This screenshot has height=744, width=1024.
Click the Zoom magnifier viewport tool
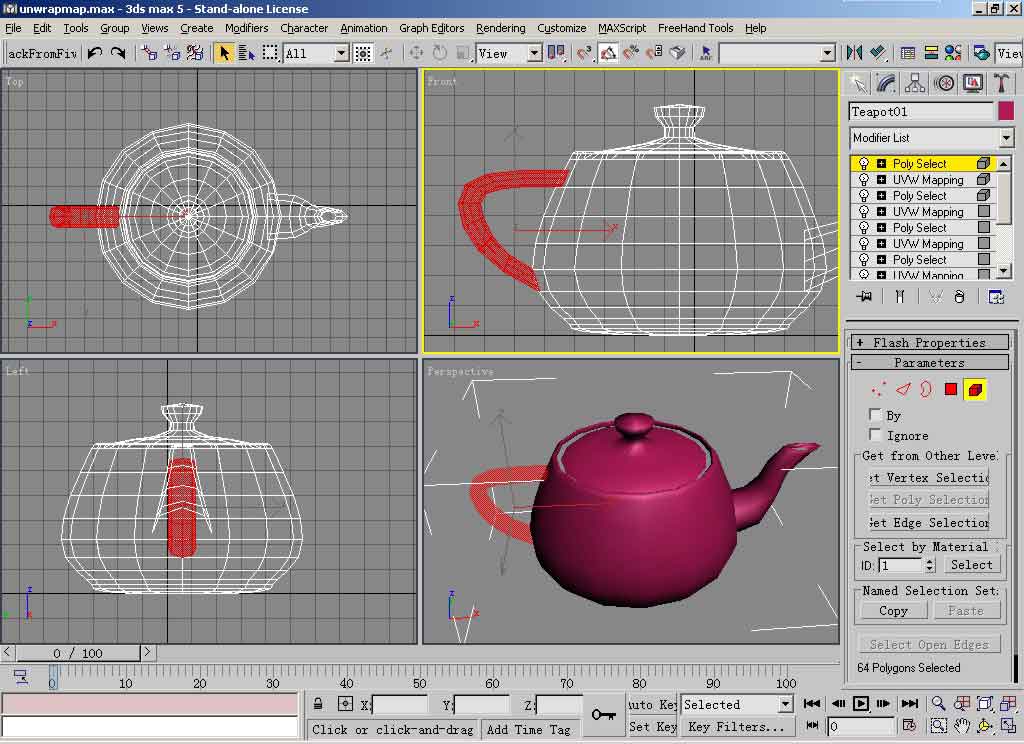(938, 704)
